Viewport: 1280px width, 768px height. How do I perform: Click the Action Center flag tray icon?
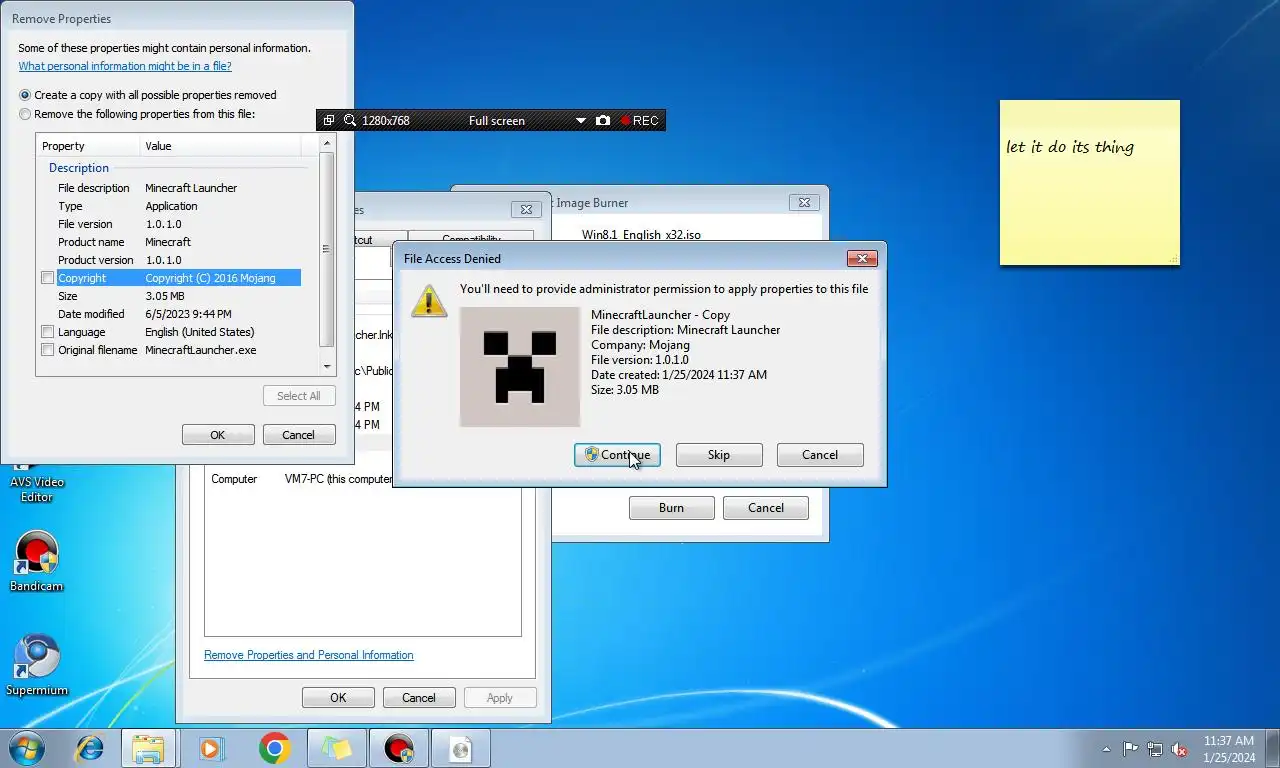[x=1131, y=749]
